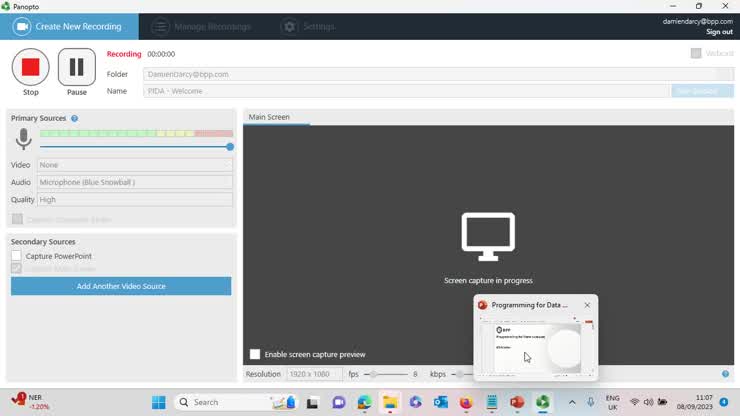This screenshot has width=740, height=416.
Task: Click the microphone tray icon
Action: click(590, 402)
